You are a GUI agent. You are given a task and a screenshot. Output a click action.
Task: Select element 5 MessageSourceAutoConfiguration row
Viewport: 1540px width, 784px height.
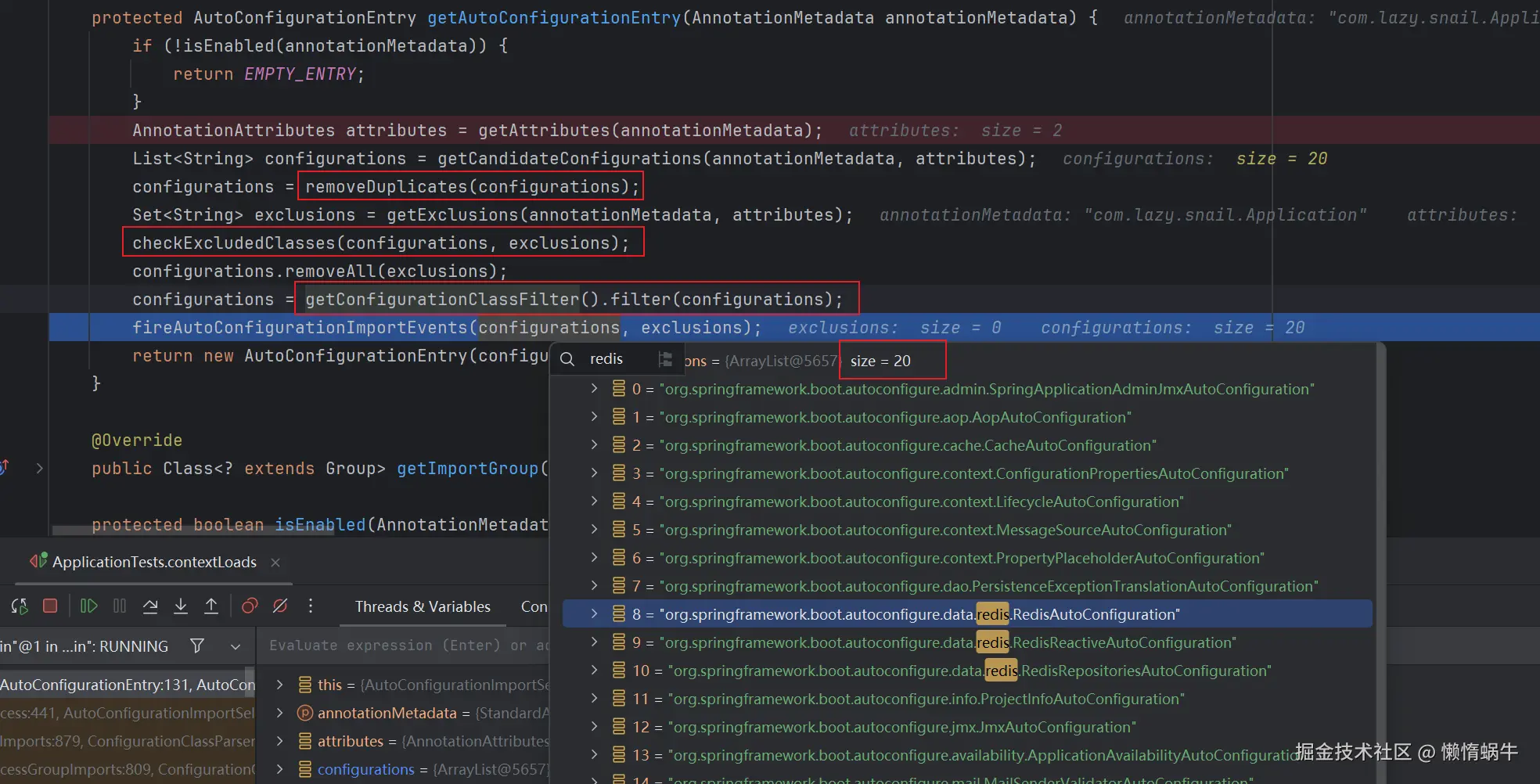pos(967,530)
